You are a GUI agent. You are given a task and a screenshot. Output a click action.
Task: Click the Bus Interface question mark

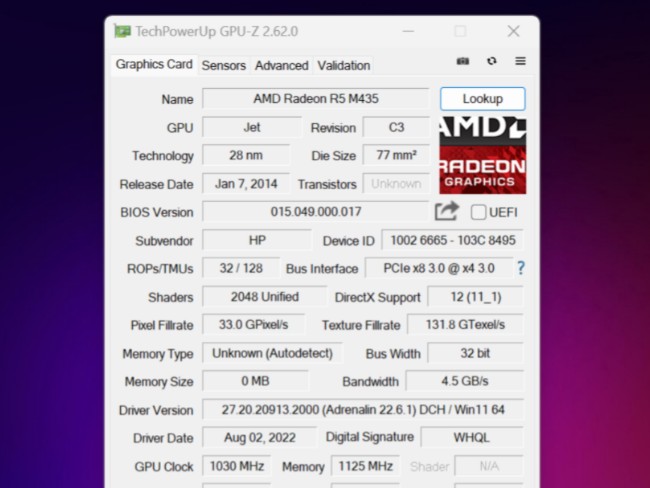pyautogui.click(x=521, y=268)
